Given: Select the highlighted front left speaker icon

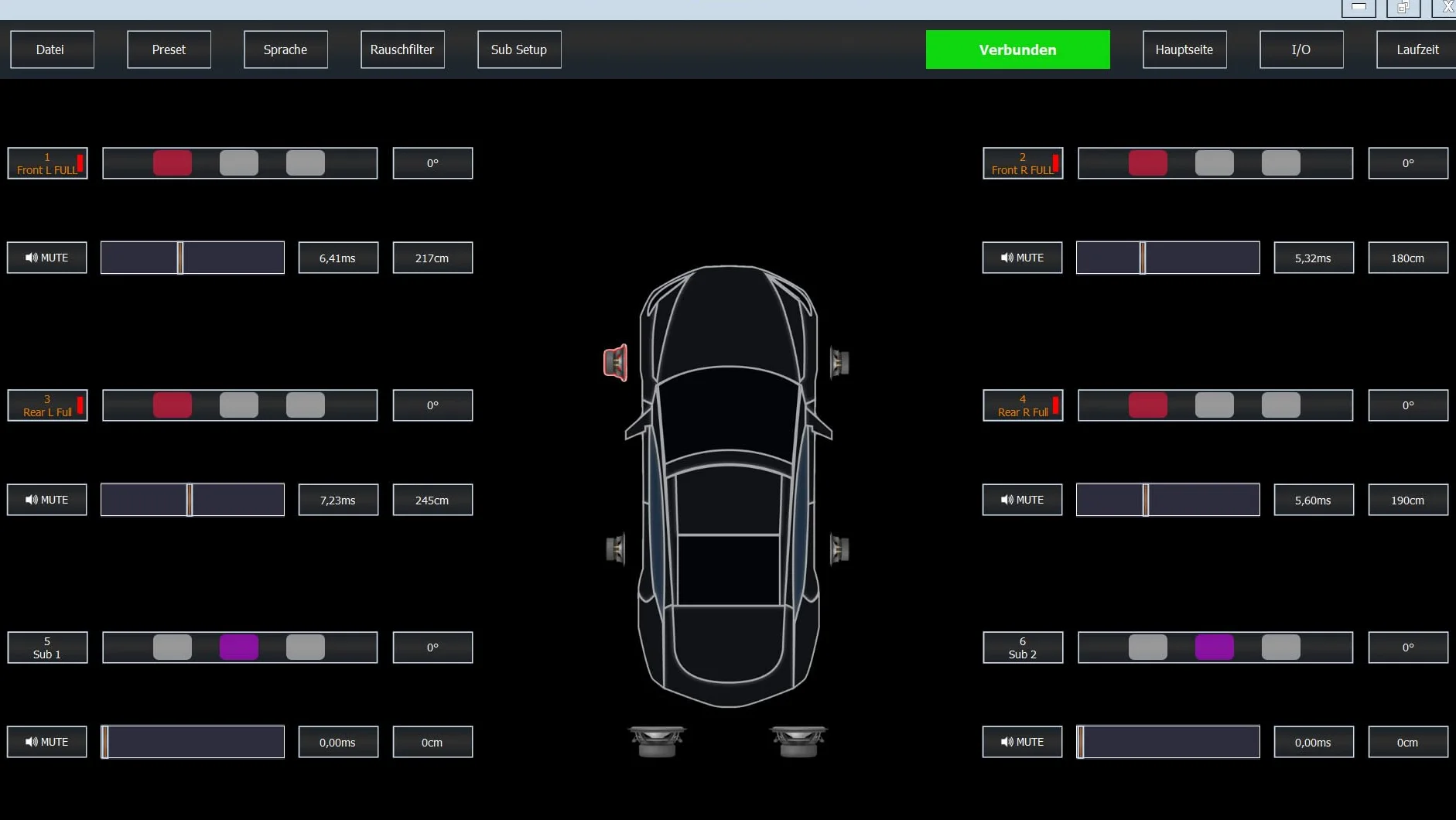Looking at the screenshot, I should (x=616, y=363).
